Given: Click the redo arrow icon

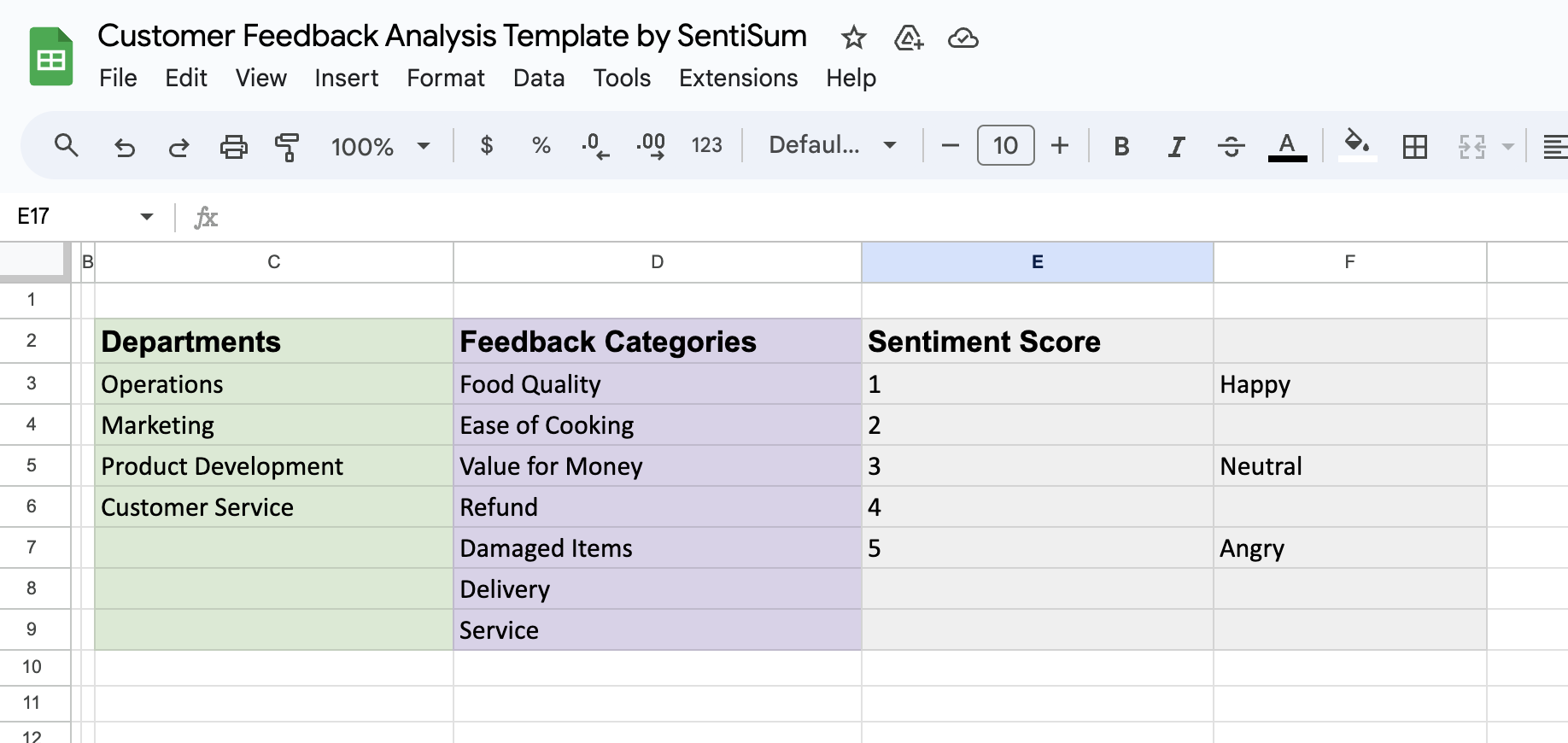Looking at the screenshot, I should tap(178, 147).
